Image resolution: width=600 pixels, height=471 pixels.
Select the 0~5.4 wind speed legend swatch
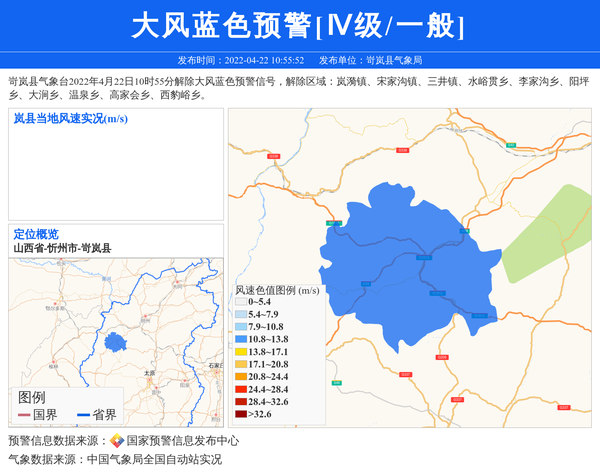pyautogui.click(x=240, y=301)
